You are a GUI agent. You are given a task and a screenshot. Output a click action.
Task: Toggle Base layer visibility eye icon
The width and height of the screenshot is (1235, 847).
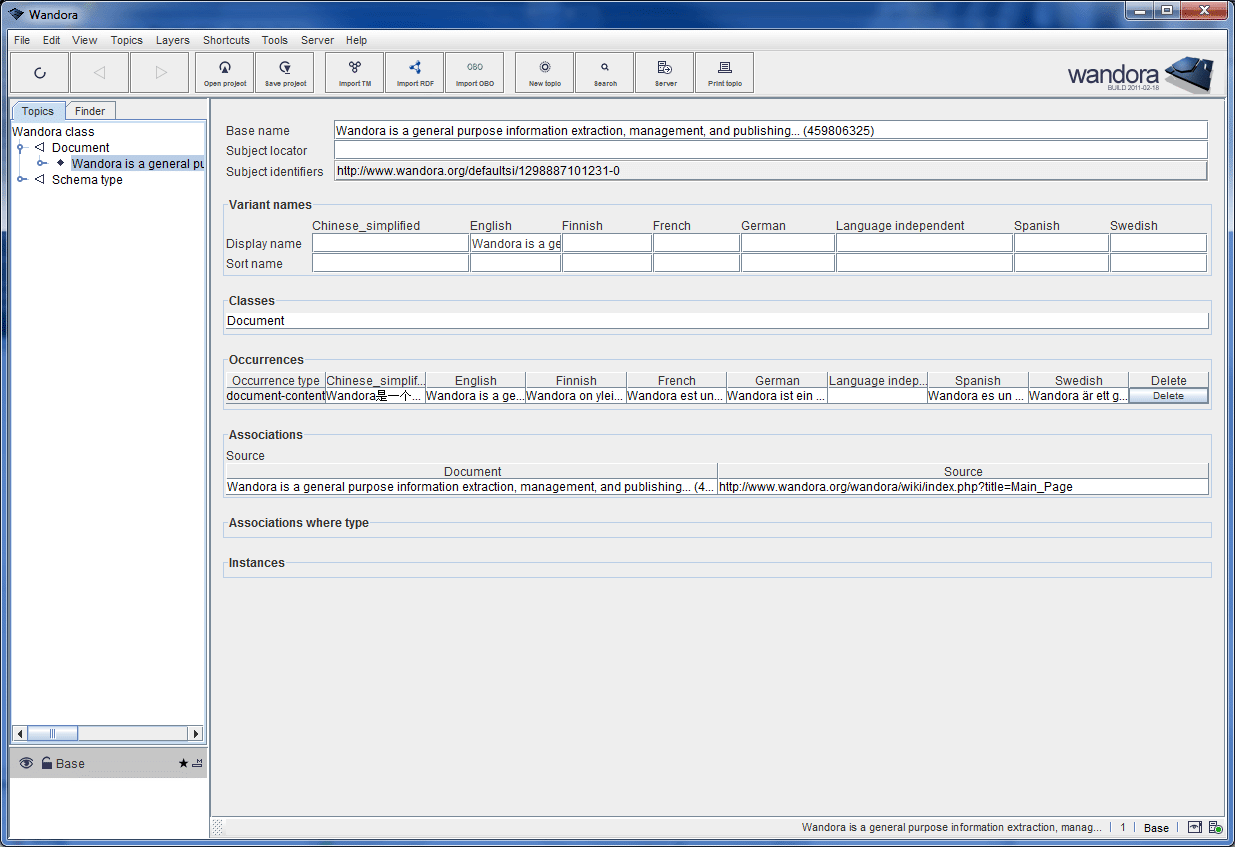tap(26, 763)
